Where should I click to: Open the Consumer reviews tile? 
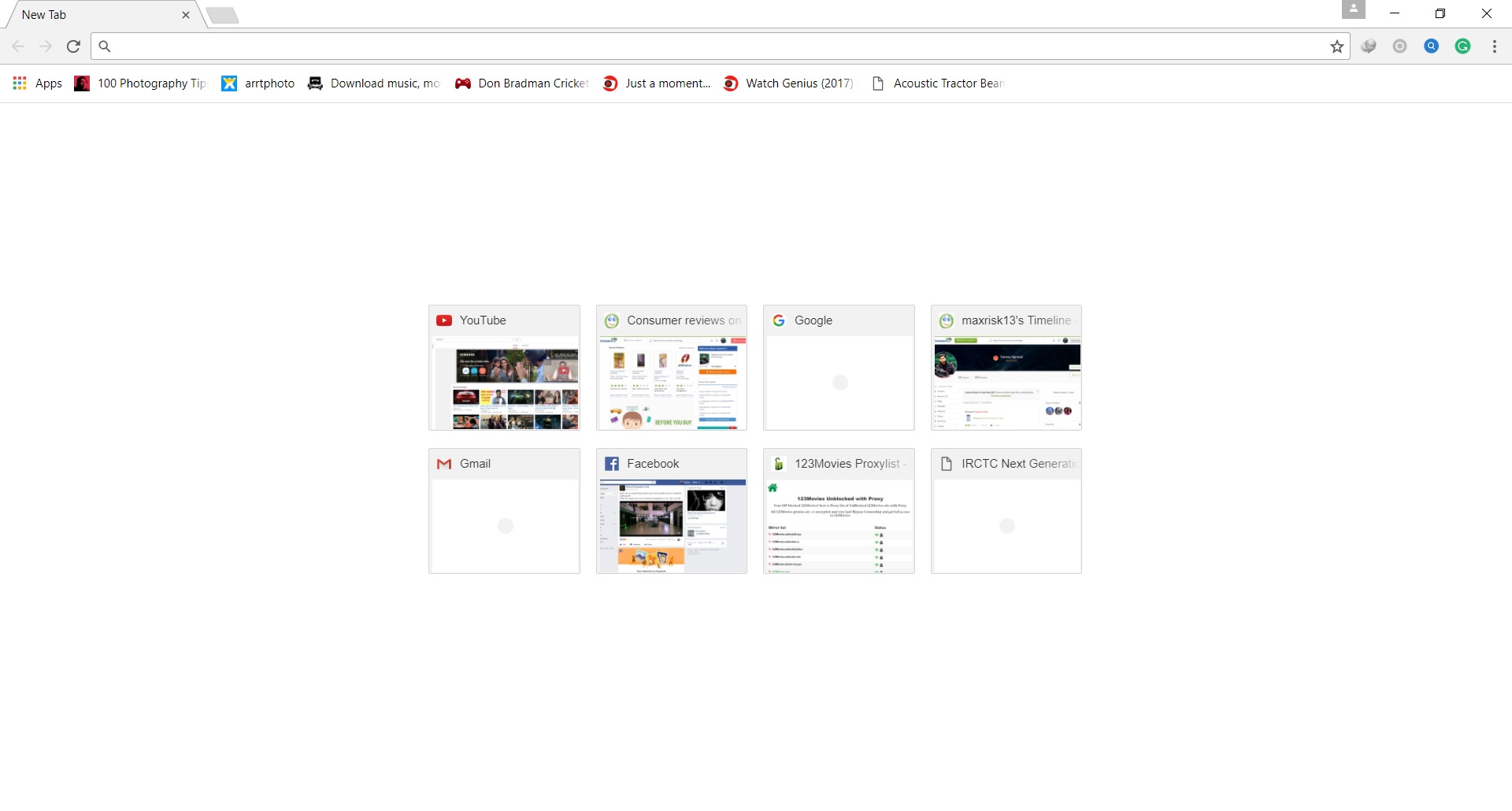pos(672,368)
